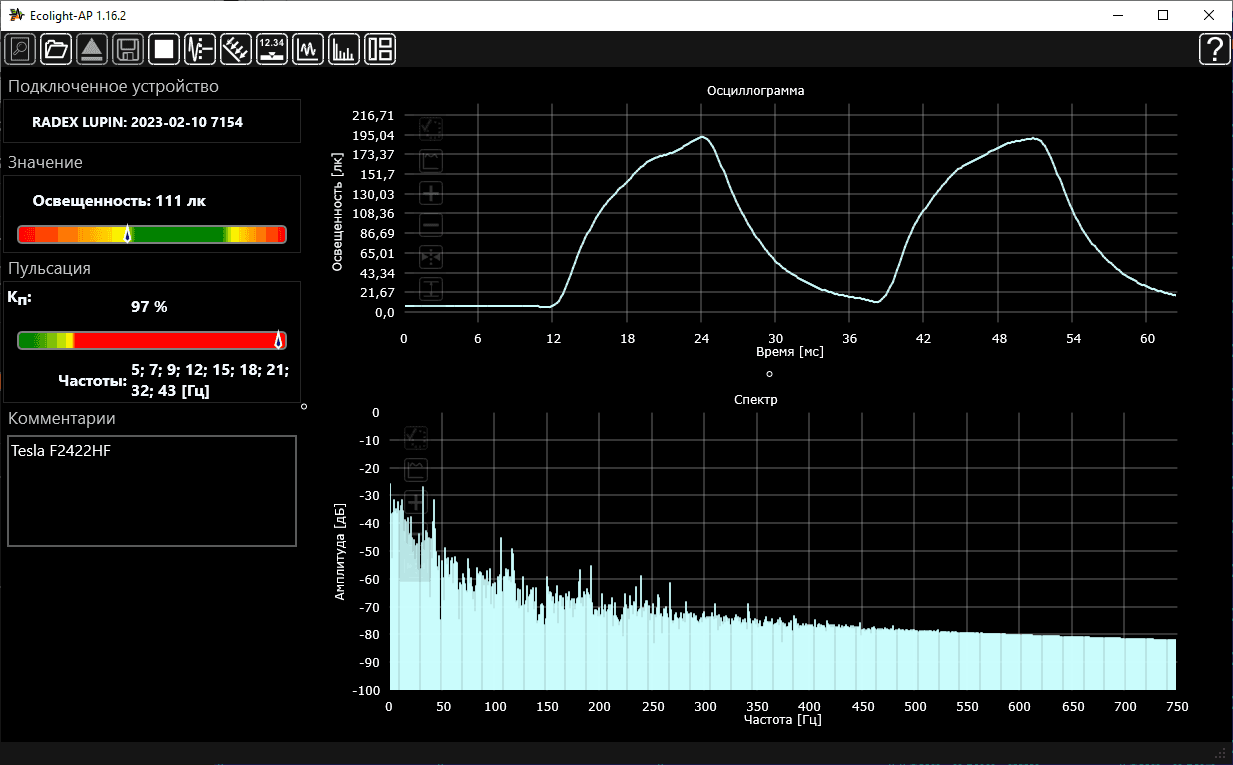Viewport: 1233px width, 765px height.
Task: Zoom out the oscillogram with the minus icon
Action: click(x=431, y=225)
